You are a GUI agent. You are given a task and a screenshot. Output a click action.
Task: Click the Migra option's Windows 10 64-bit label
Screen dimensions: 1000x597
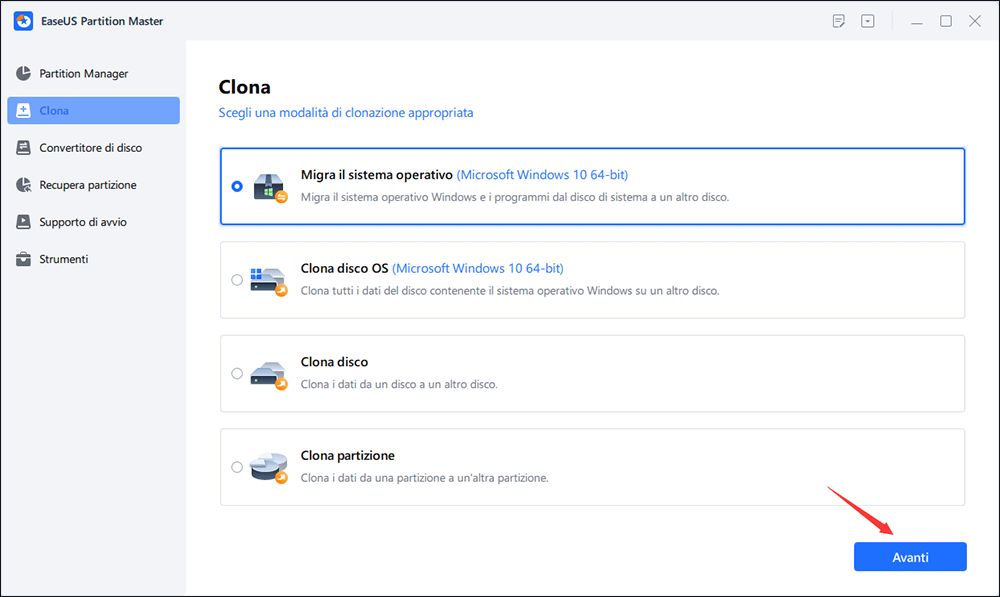click(542, 175)
